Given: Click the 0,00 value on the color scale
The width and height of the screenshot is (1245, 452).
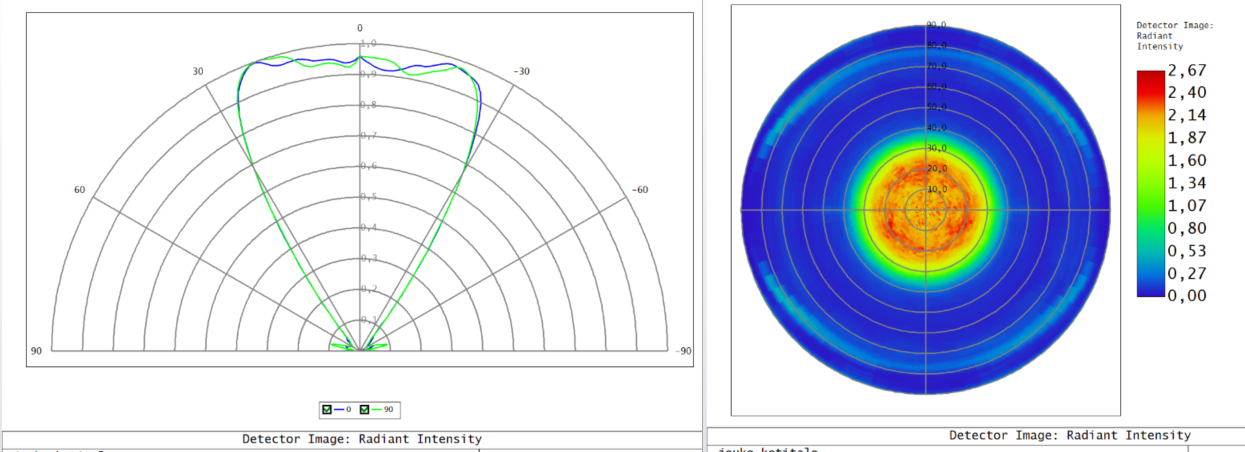Looking at the screenshot, I should pyautogui.click(x=1185, y=295).
